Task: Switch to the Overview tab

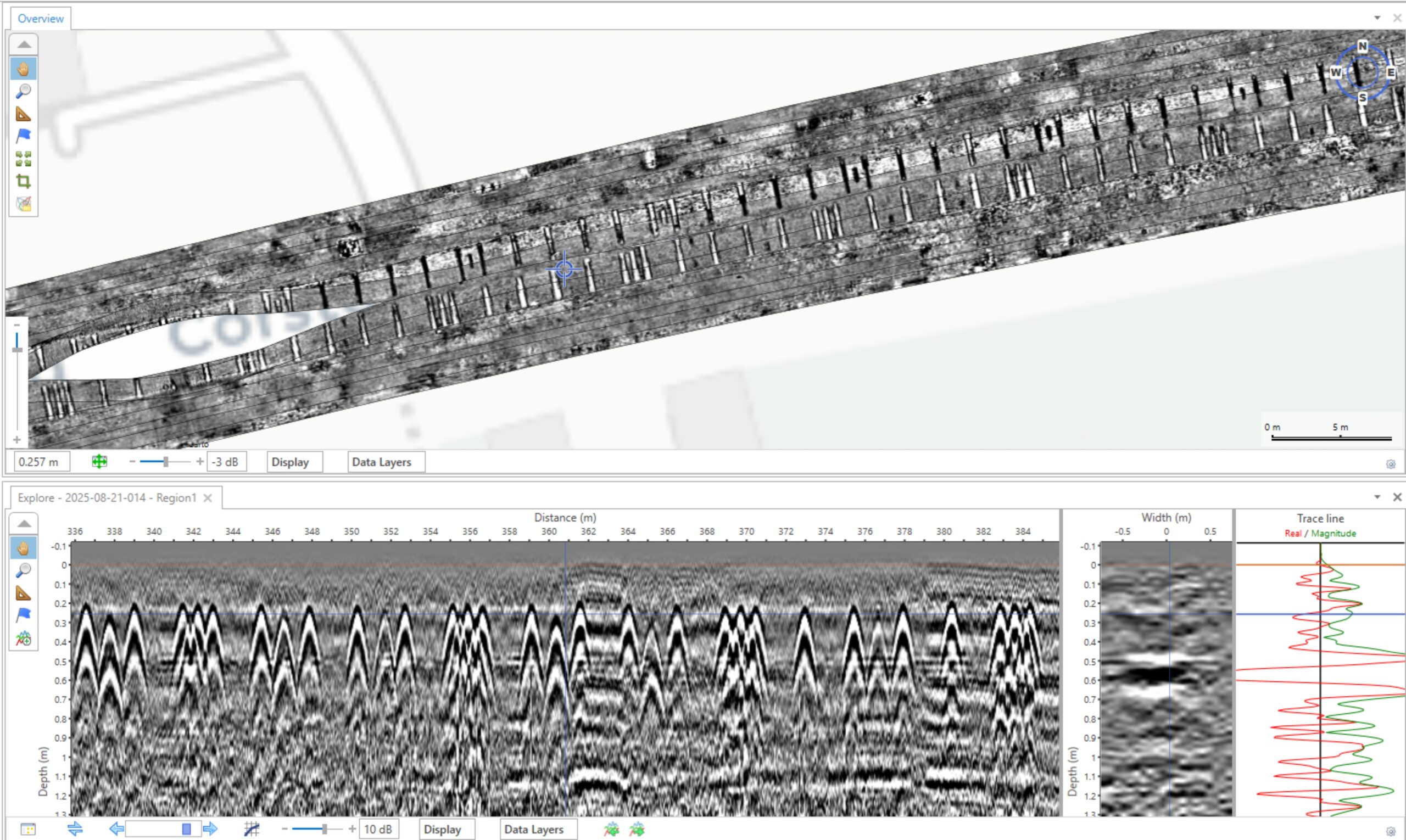Action: (x=40, y=19)
